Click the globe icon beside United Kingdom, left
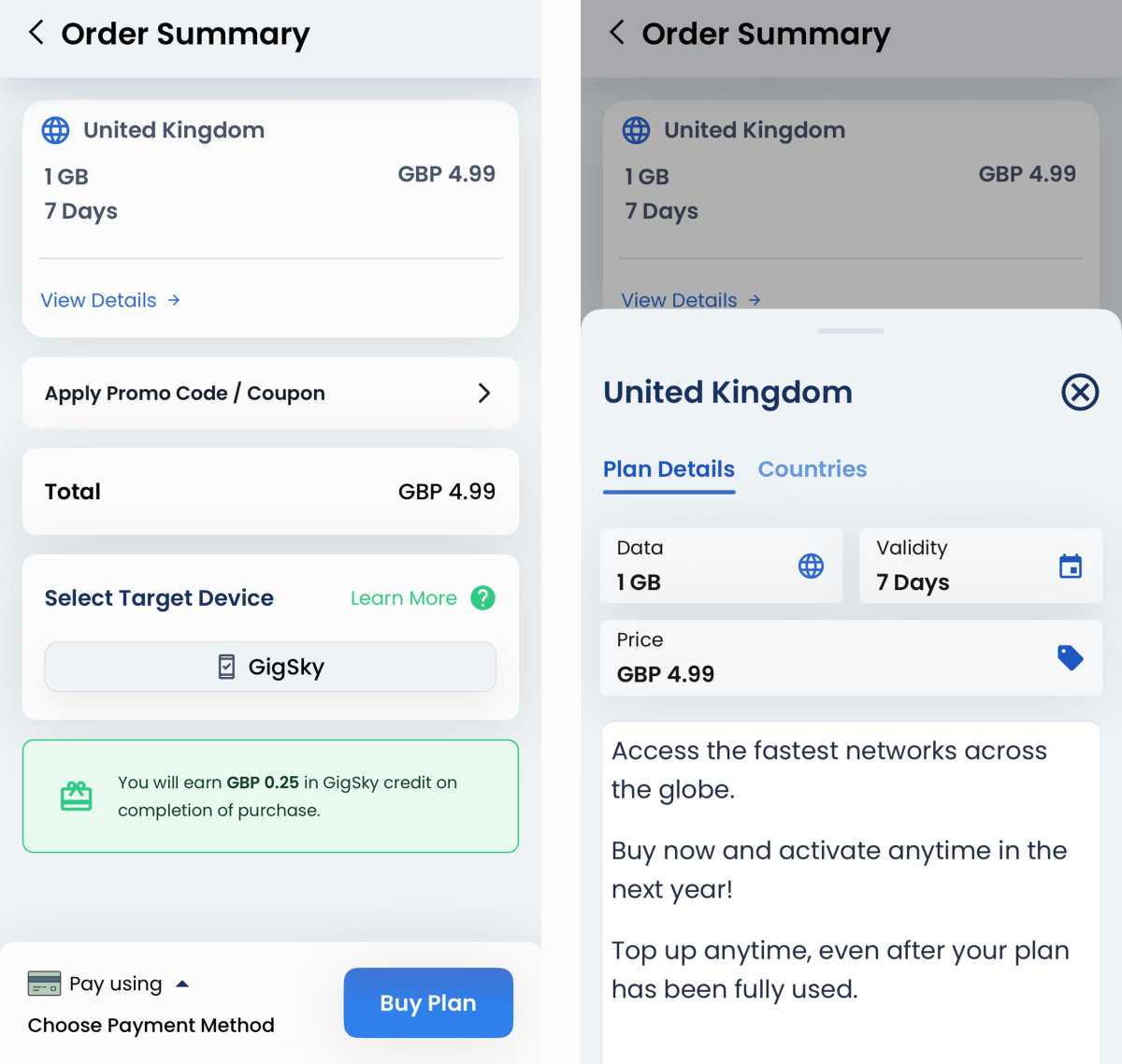This screenshot has height=1064, width=1122. pos(56,130)
